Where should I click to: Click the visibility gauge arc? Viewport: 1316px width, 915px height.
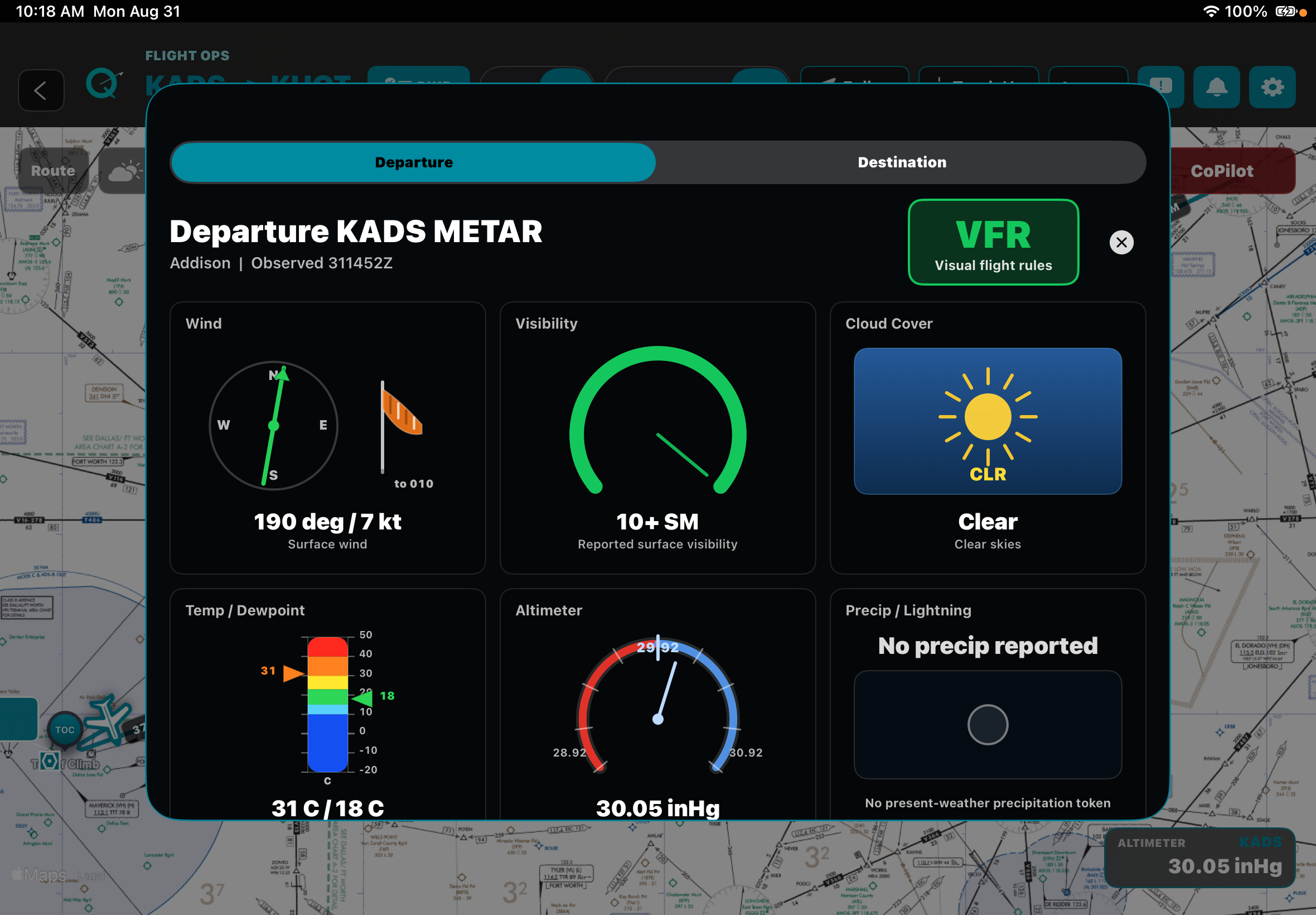tap(657, 420)
